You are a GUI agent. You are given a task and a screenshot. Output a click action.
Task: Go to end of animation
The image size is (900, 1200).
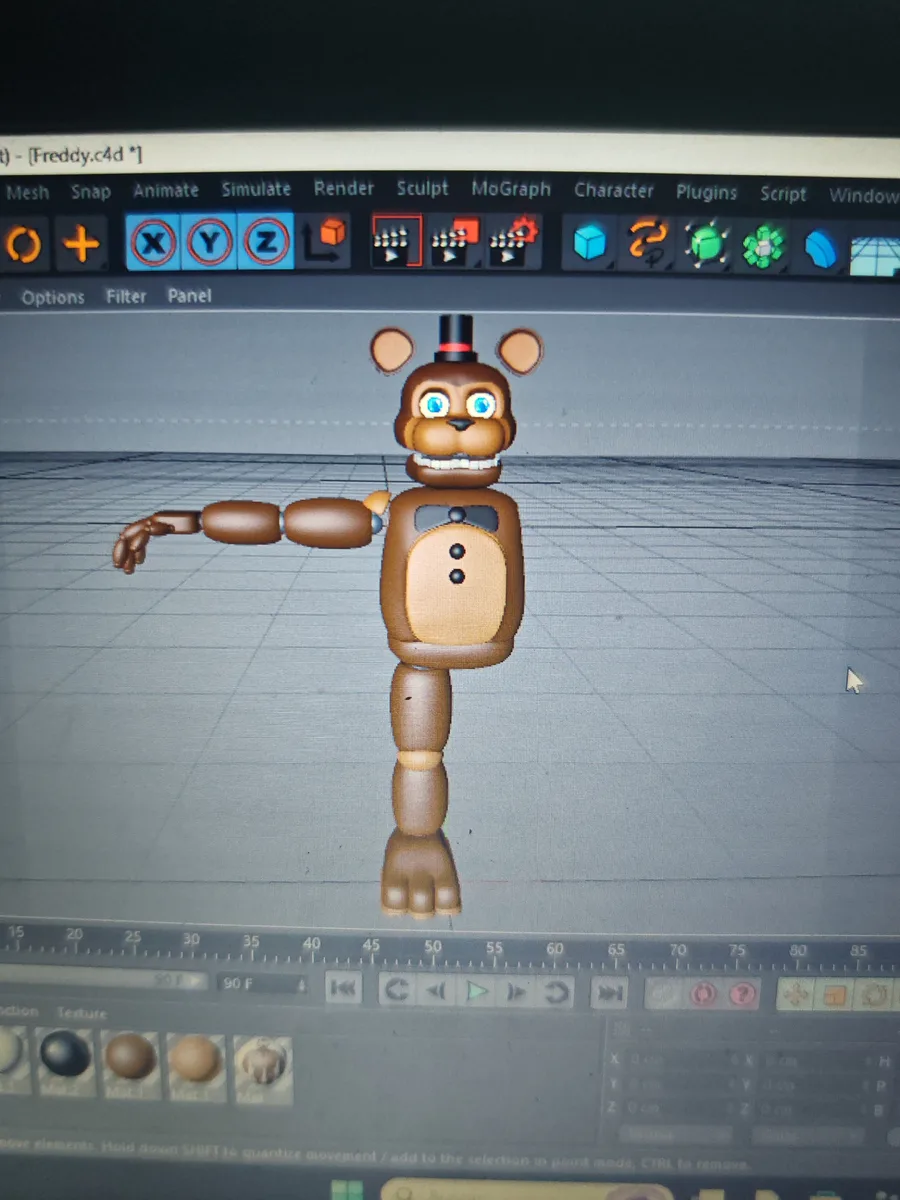pos(609,993)
